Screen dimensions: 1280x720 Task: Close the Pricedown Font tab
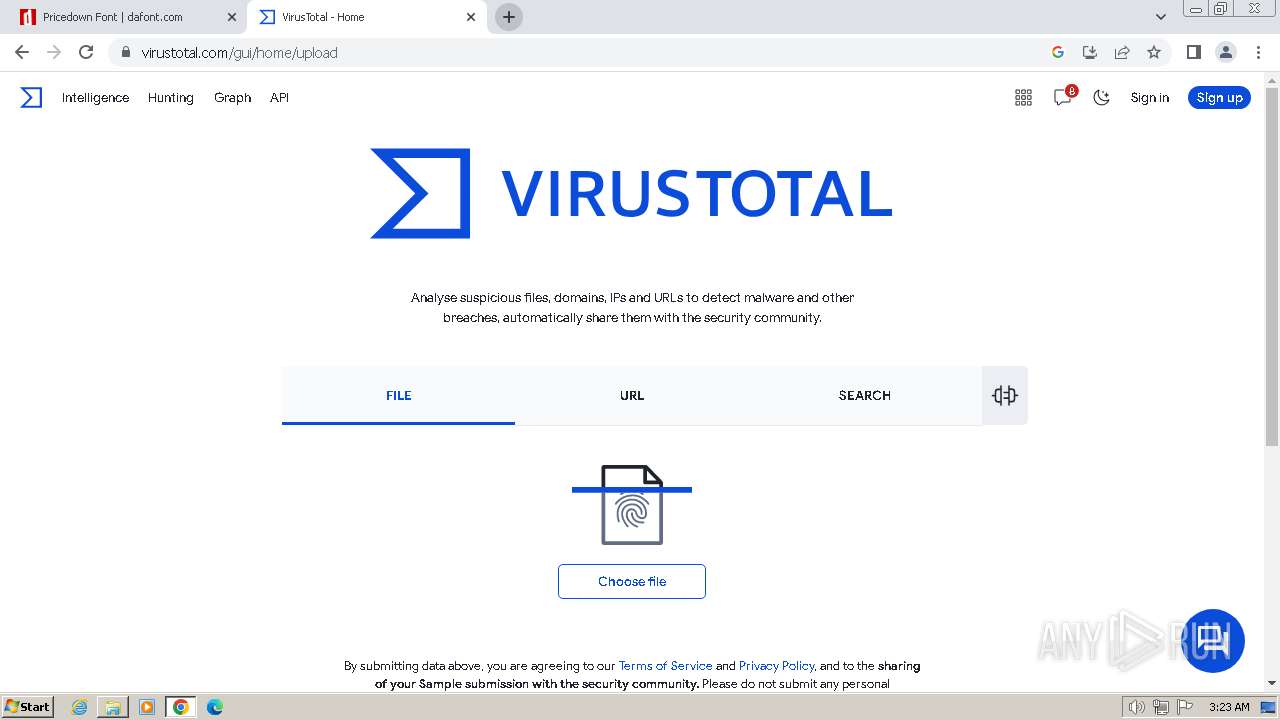point(232,17)
